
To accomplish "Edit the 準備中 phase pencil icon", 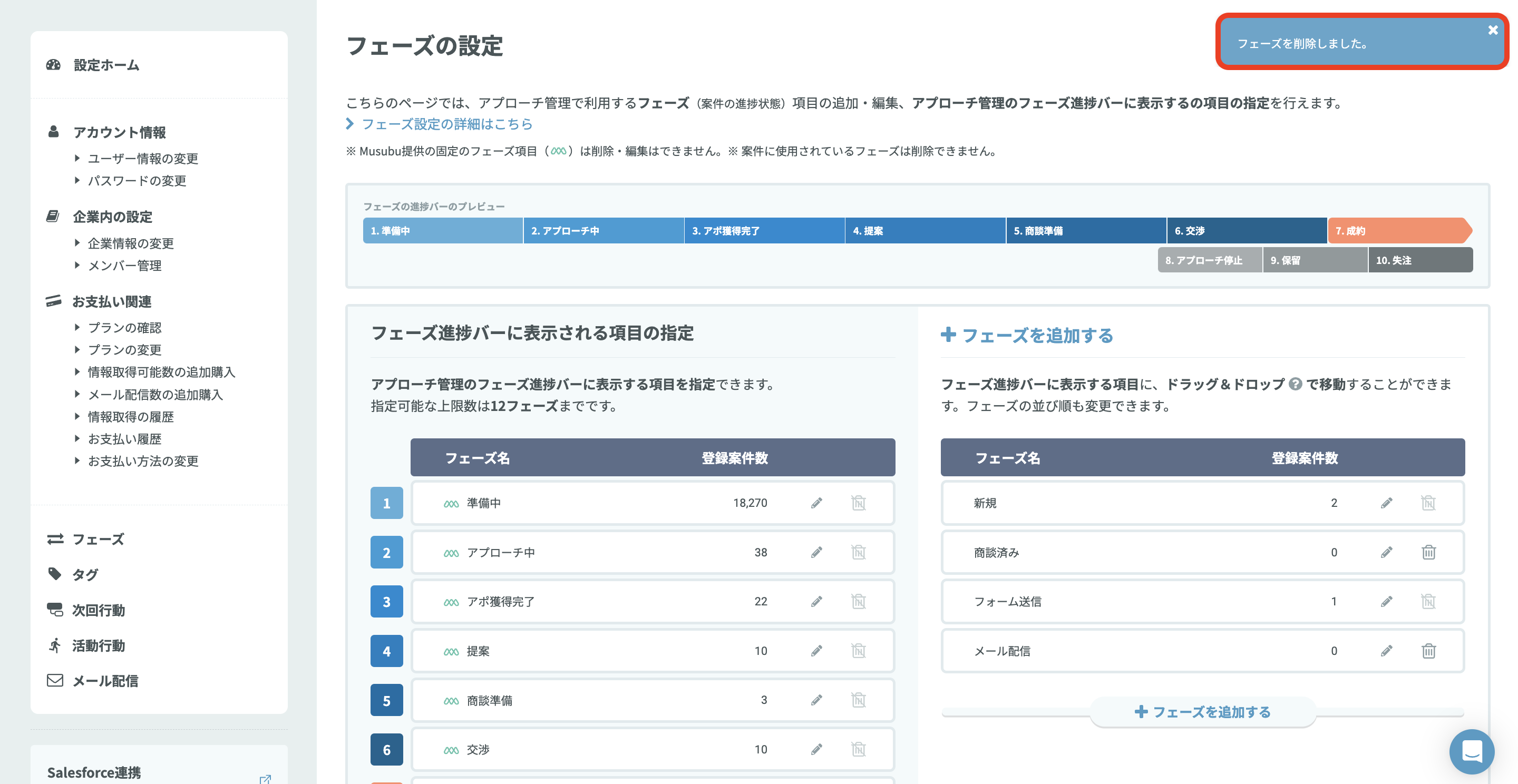I will point(816,503).
